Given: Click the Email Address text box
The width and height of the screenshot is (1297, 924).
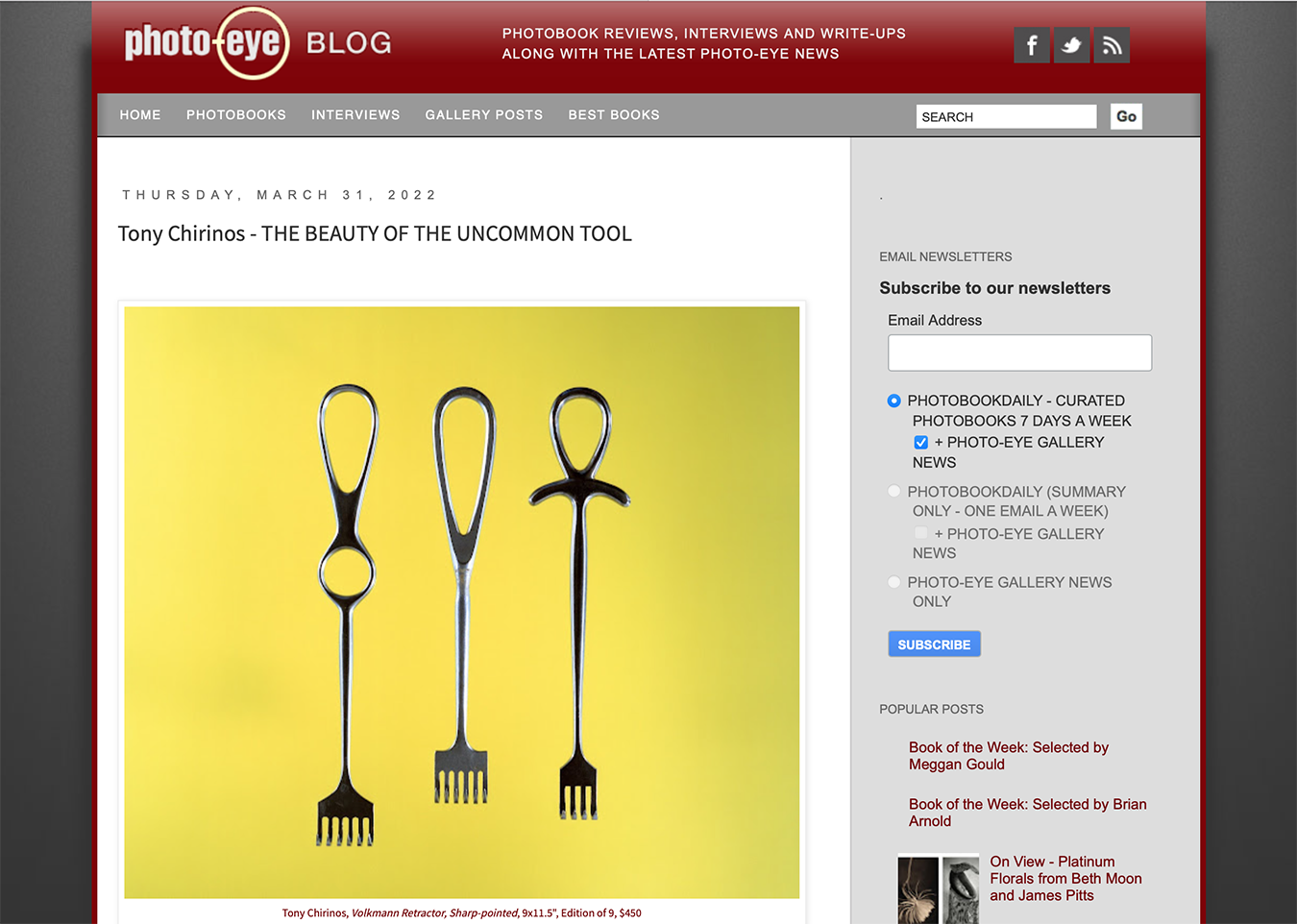Looking at the screenshot, I should click(1019, 353).
